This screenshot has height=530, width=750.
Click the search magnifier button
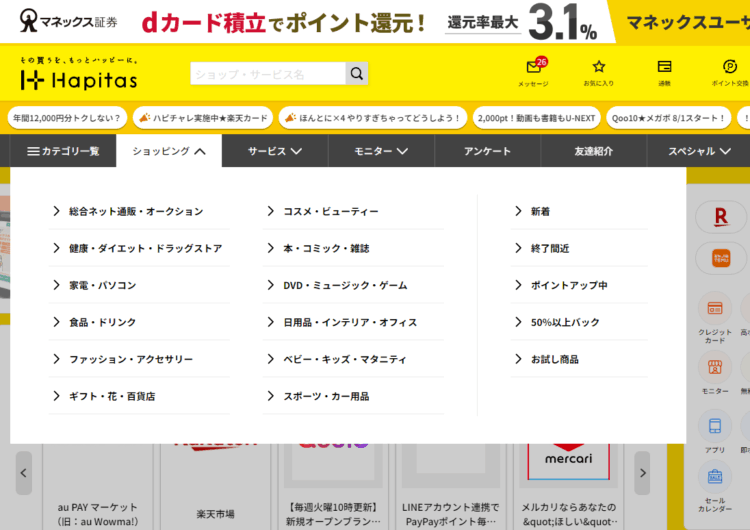coord(357,73)
